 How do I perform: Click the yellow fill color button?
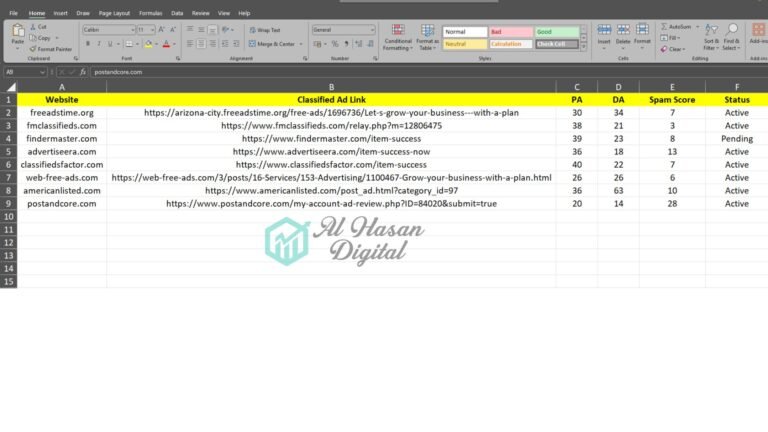[x=147, y=44]
